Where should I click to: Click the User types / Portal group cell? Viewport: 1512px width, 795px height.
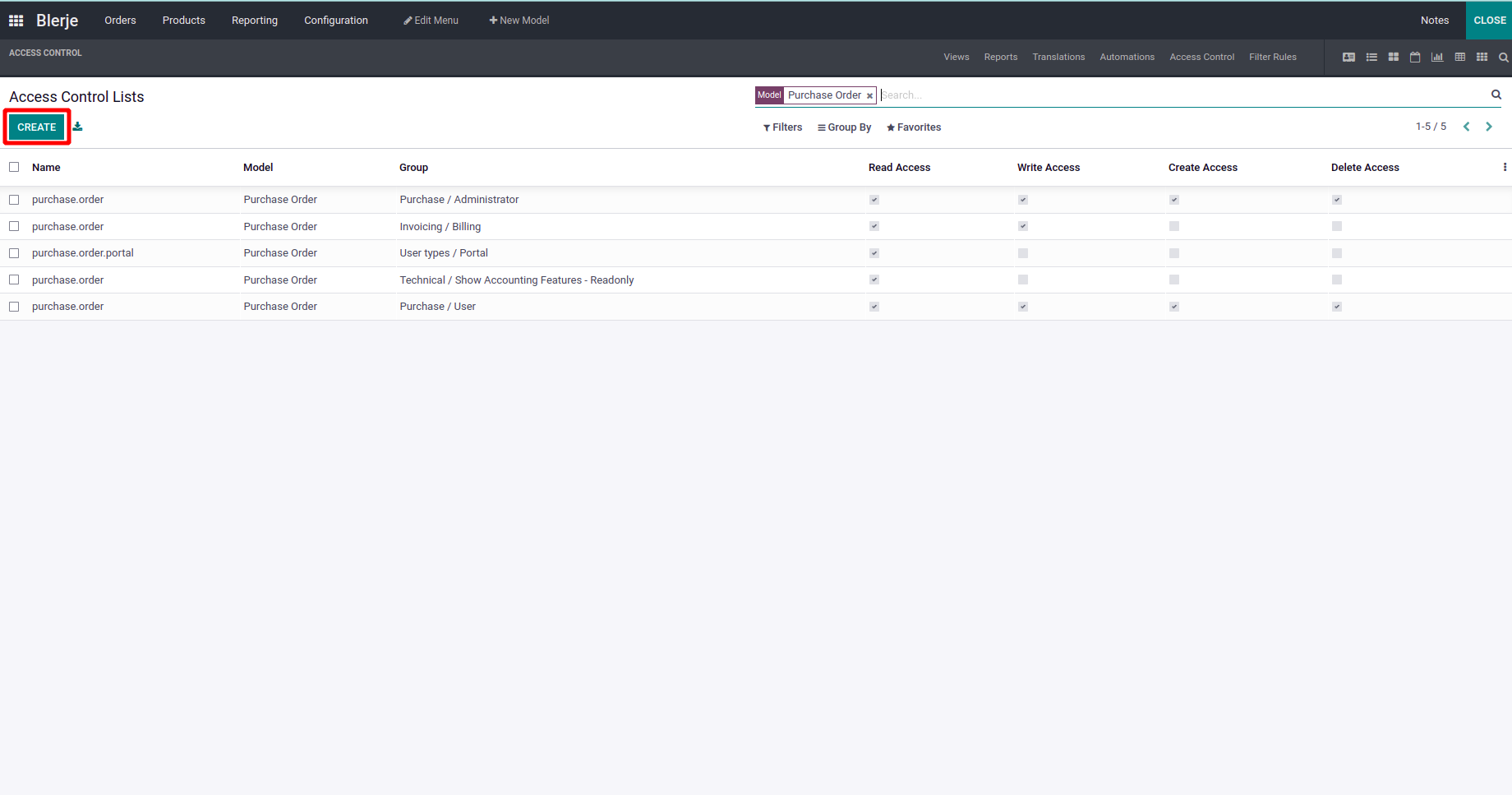[x=444, y=253]
